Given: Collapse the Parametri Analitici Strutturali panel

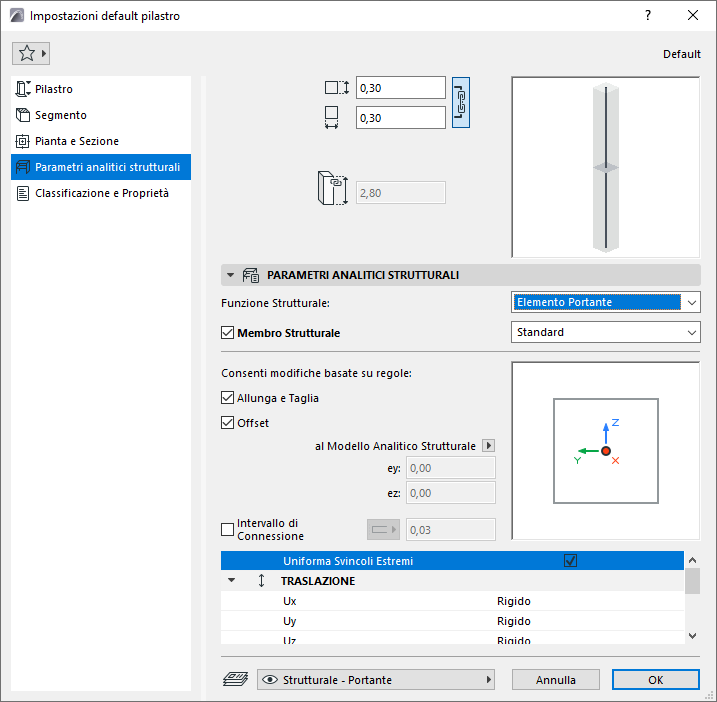Looking at the screenshot, I should coord(230,275).
